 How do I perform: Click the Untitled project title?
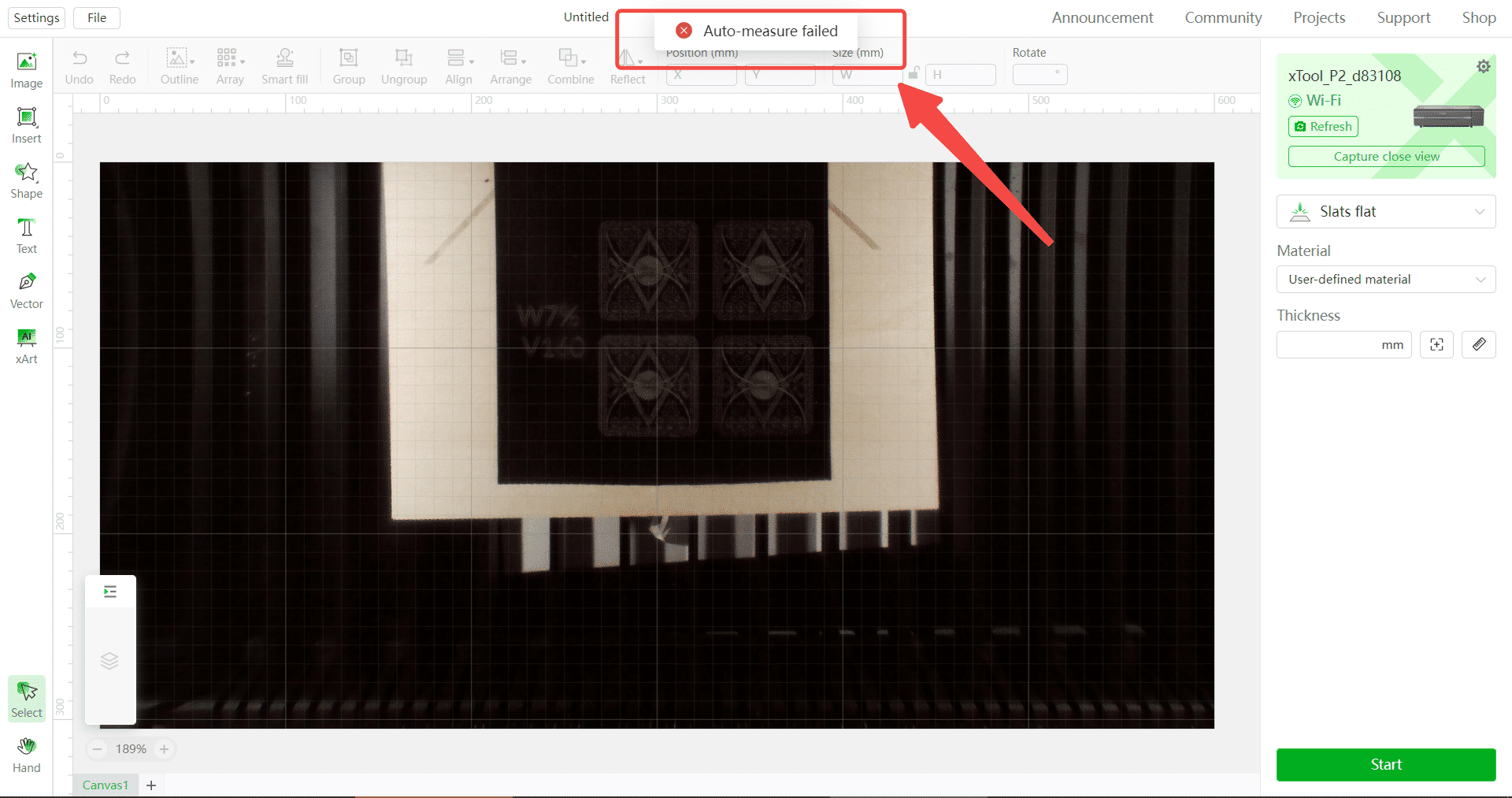tap(586, 17)
